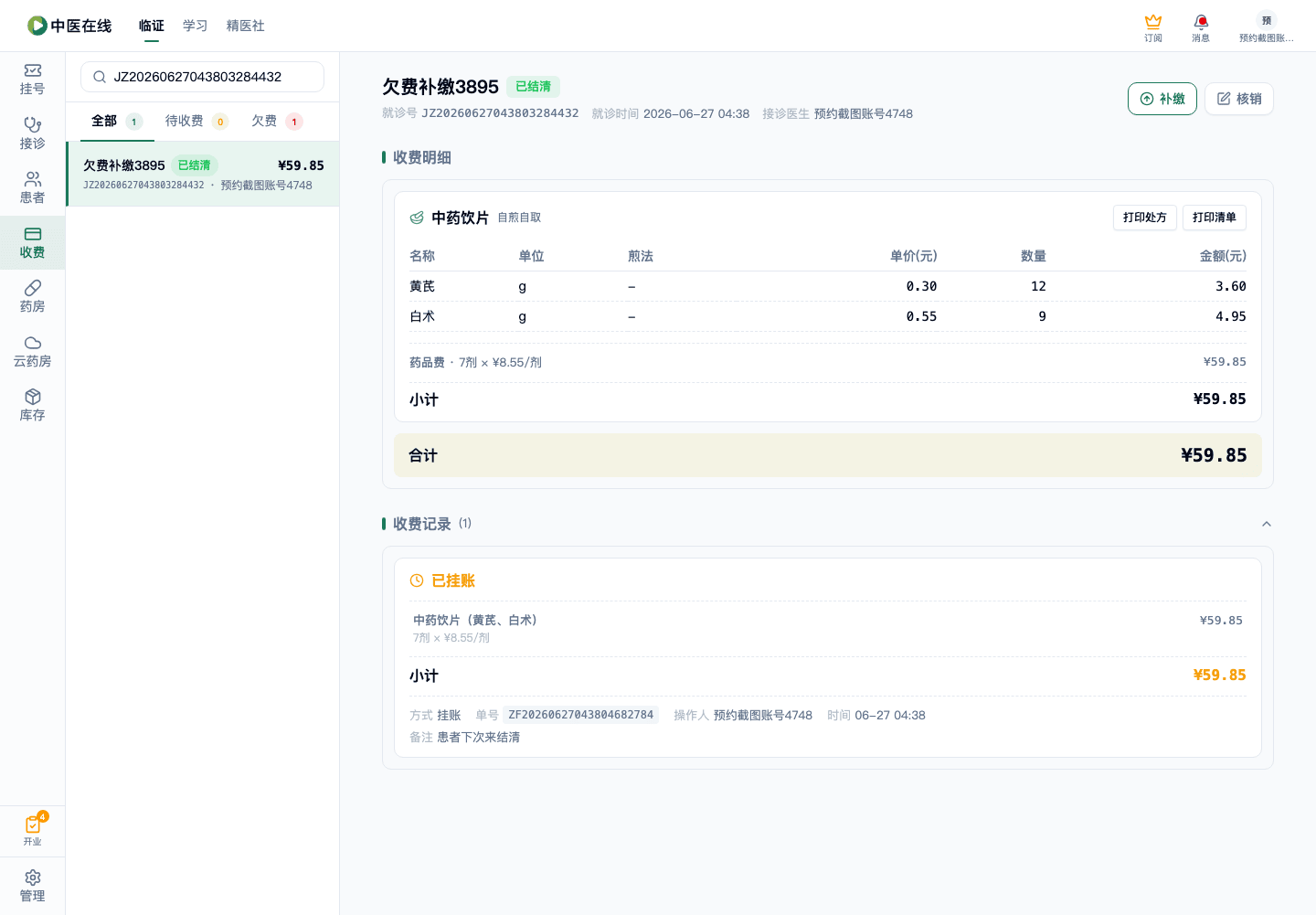The width and height of the screenshot is (1316, 915).
Task: Click the 中医在线 logo icon
Action: [x=37, y=26]
